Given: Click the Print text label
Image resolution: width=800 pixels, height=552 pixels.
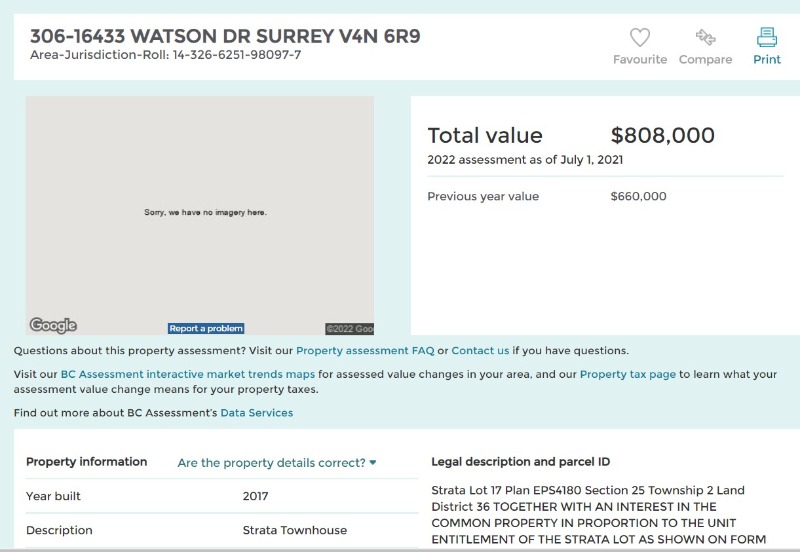Looking at the screenshot, I should click(x=767, y=59).
